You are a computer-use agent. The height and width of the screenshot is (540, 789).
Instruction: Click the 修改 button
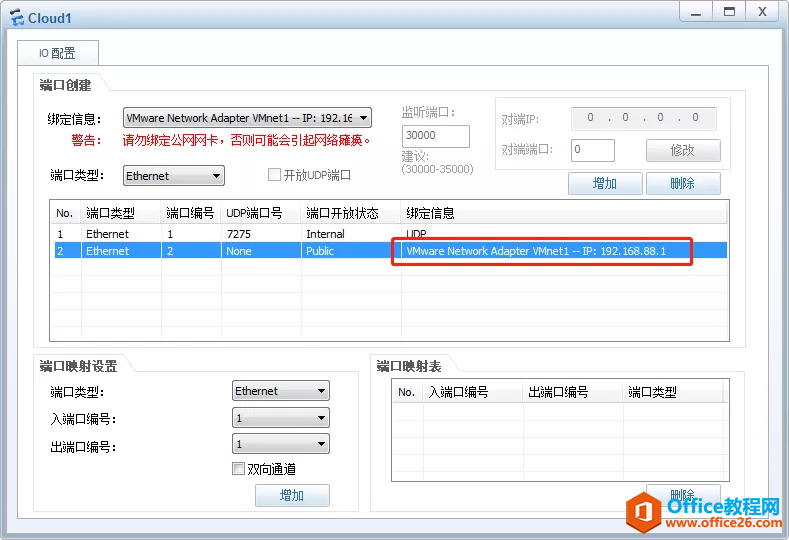click(683, 150)
